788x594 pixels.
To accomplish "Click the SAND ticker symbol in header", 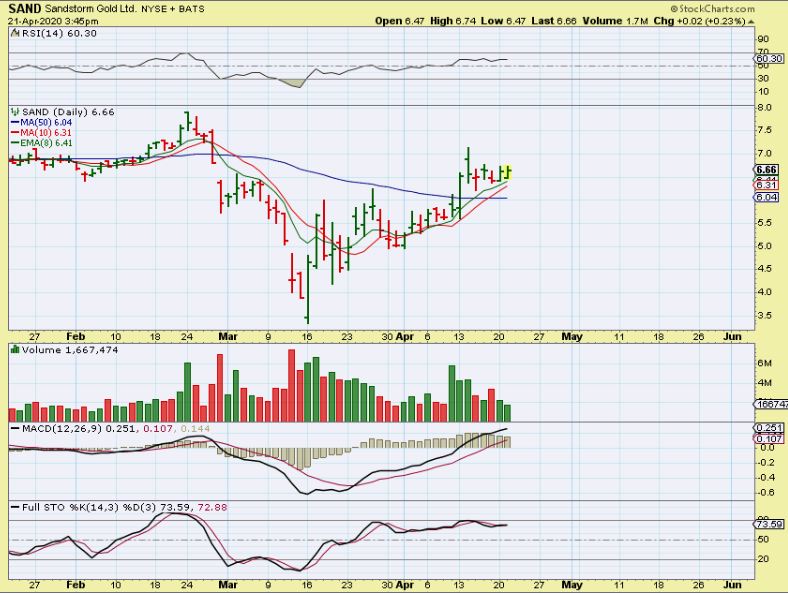I will 25,8.
